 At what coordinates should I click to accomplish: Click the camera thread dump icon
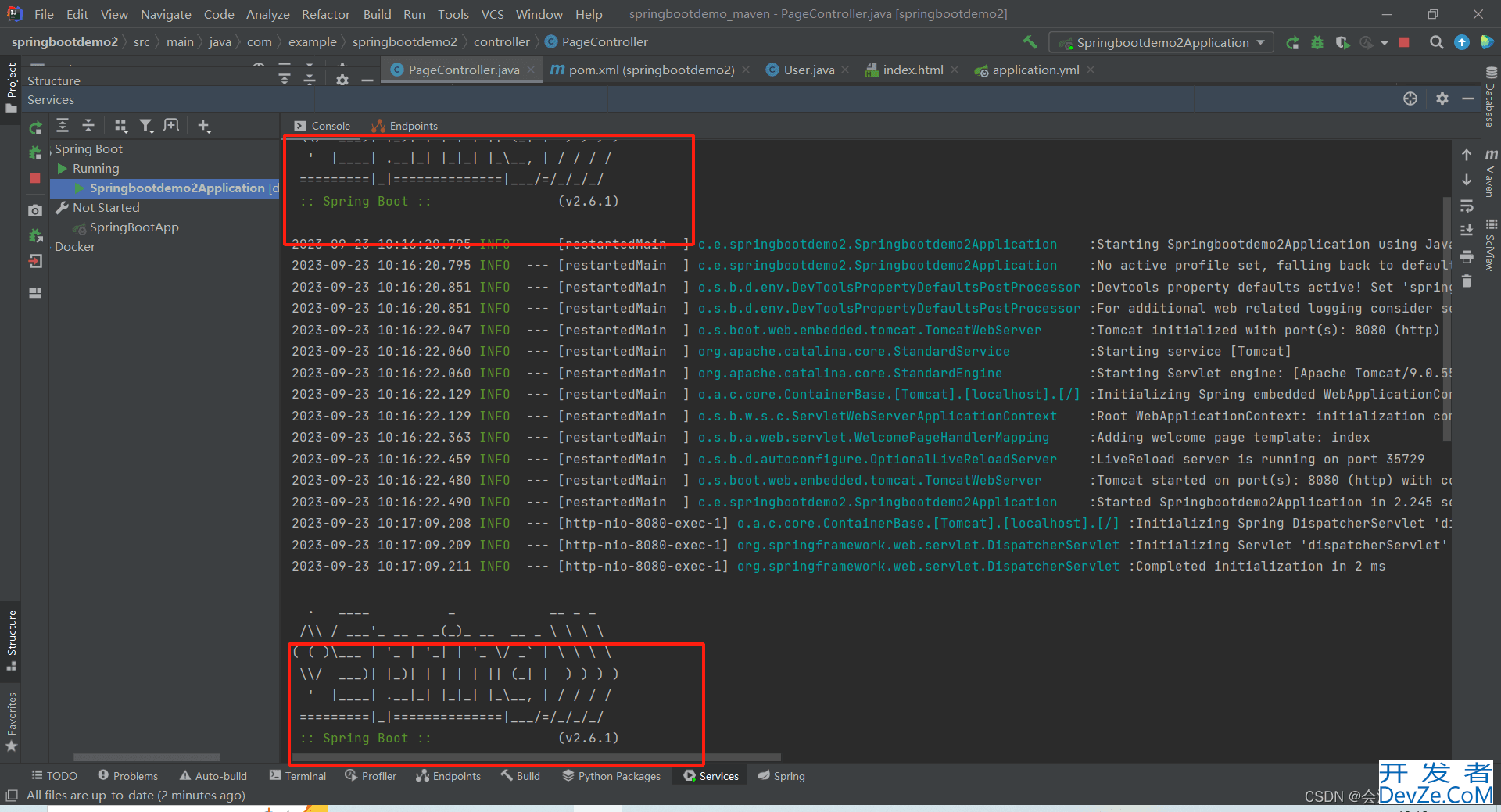pyautogui.click(x=35, y=210)
